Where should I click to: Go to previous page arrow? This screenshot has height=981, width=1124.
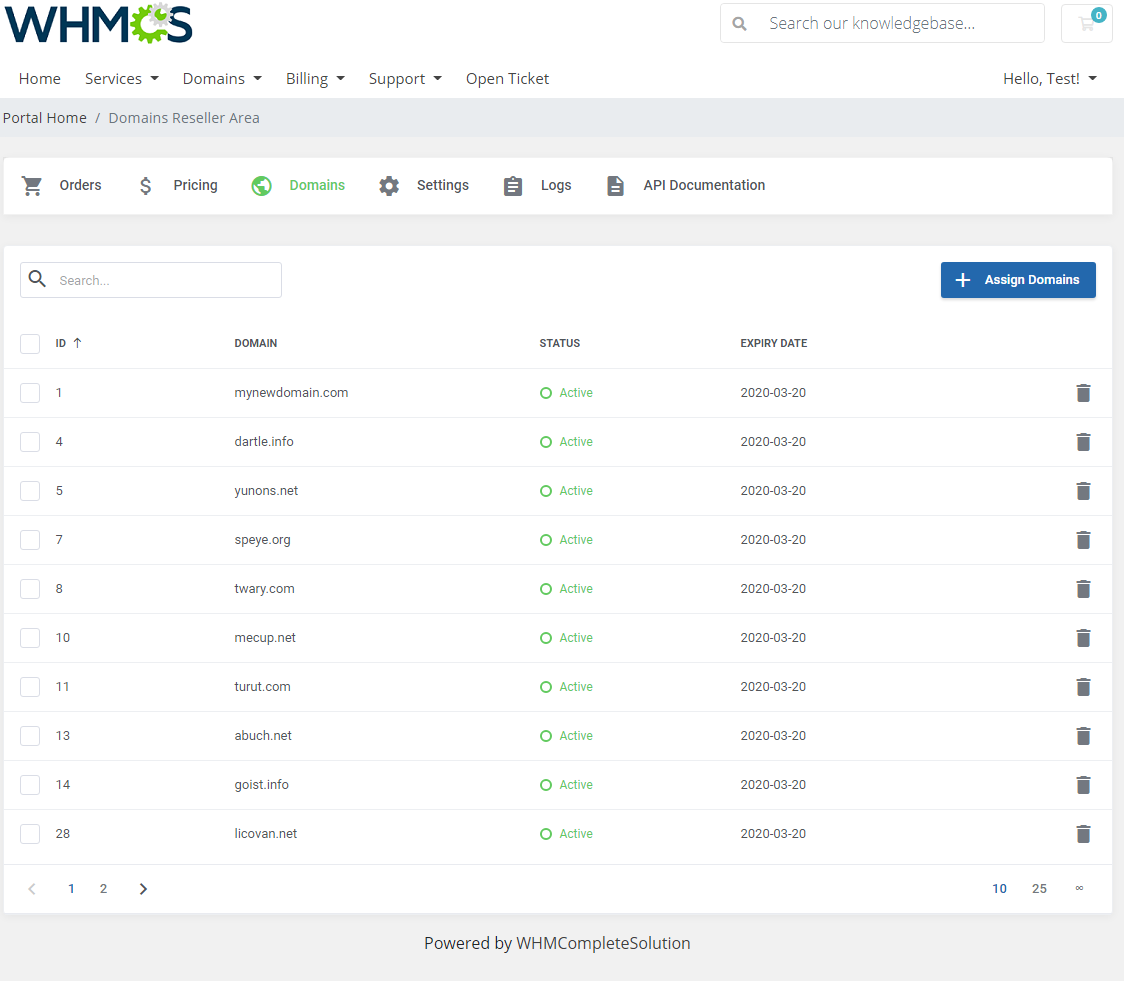pyautogui.click(x=32, y=889)
